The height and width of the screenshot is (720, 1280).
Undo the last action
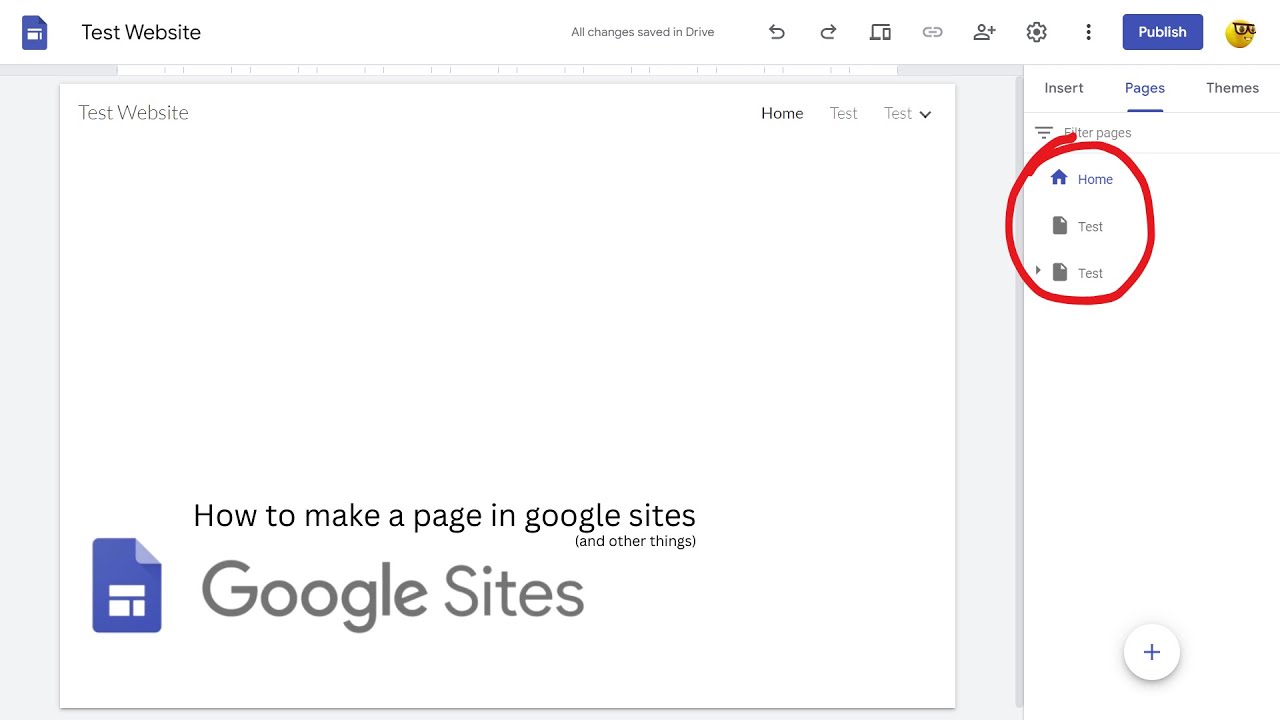776,32
